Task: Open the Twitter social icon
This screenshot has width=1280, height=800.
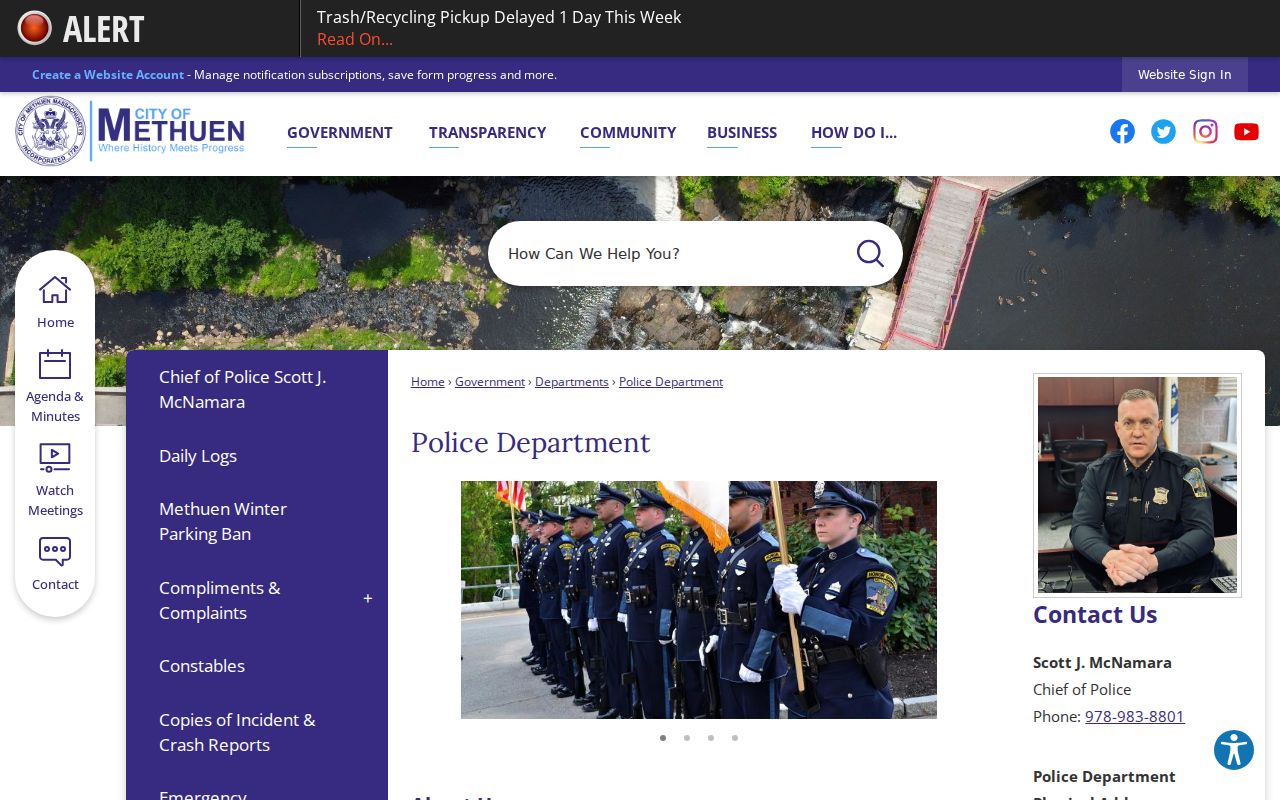Action: coord(1163,132)
